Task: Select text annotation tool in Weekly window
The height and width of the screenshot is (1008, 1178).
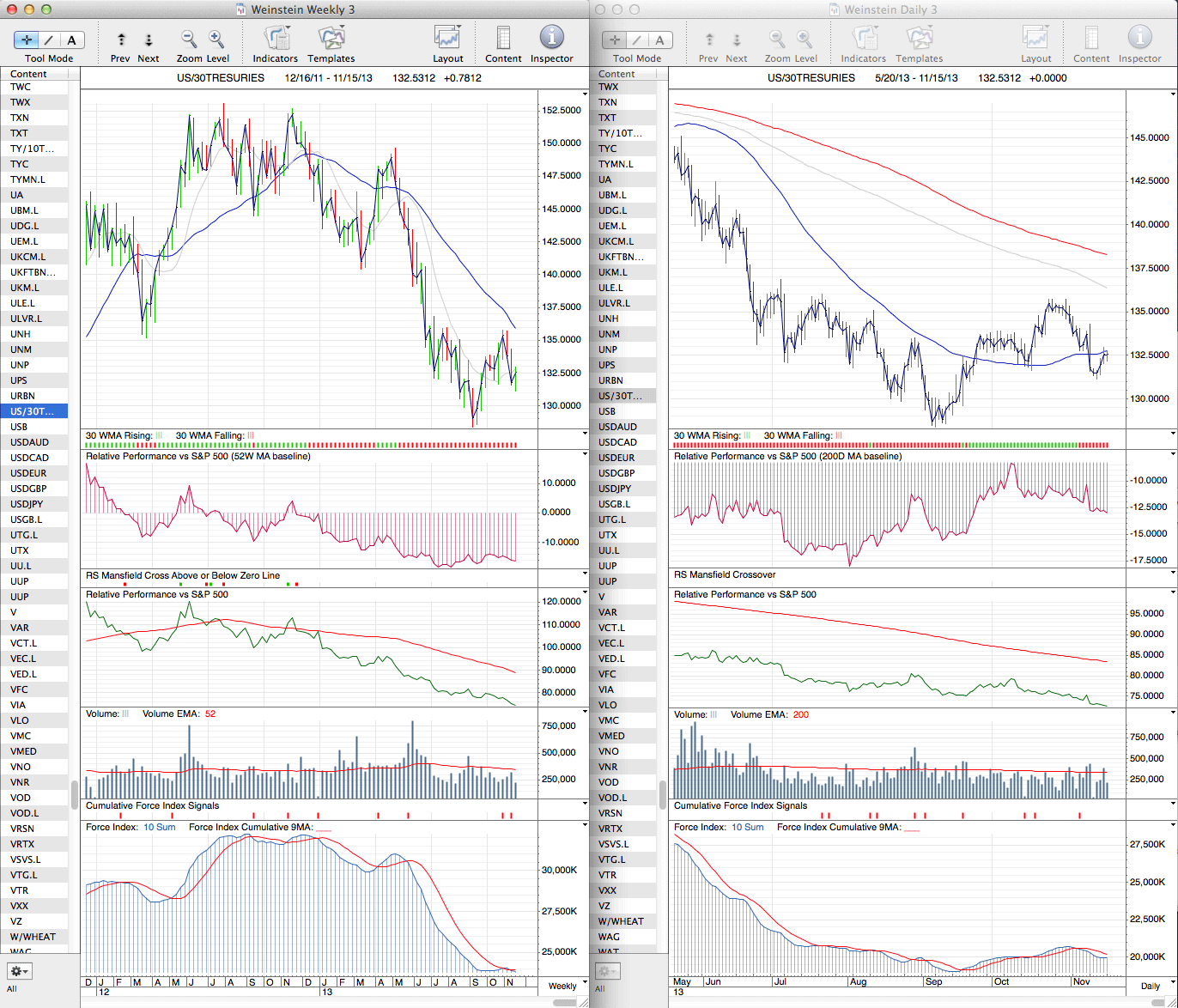Action: click(71, 40)
